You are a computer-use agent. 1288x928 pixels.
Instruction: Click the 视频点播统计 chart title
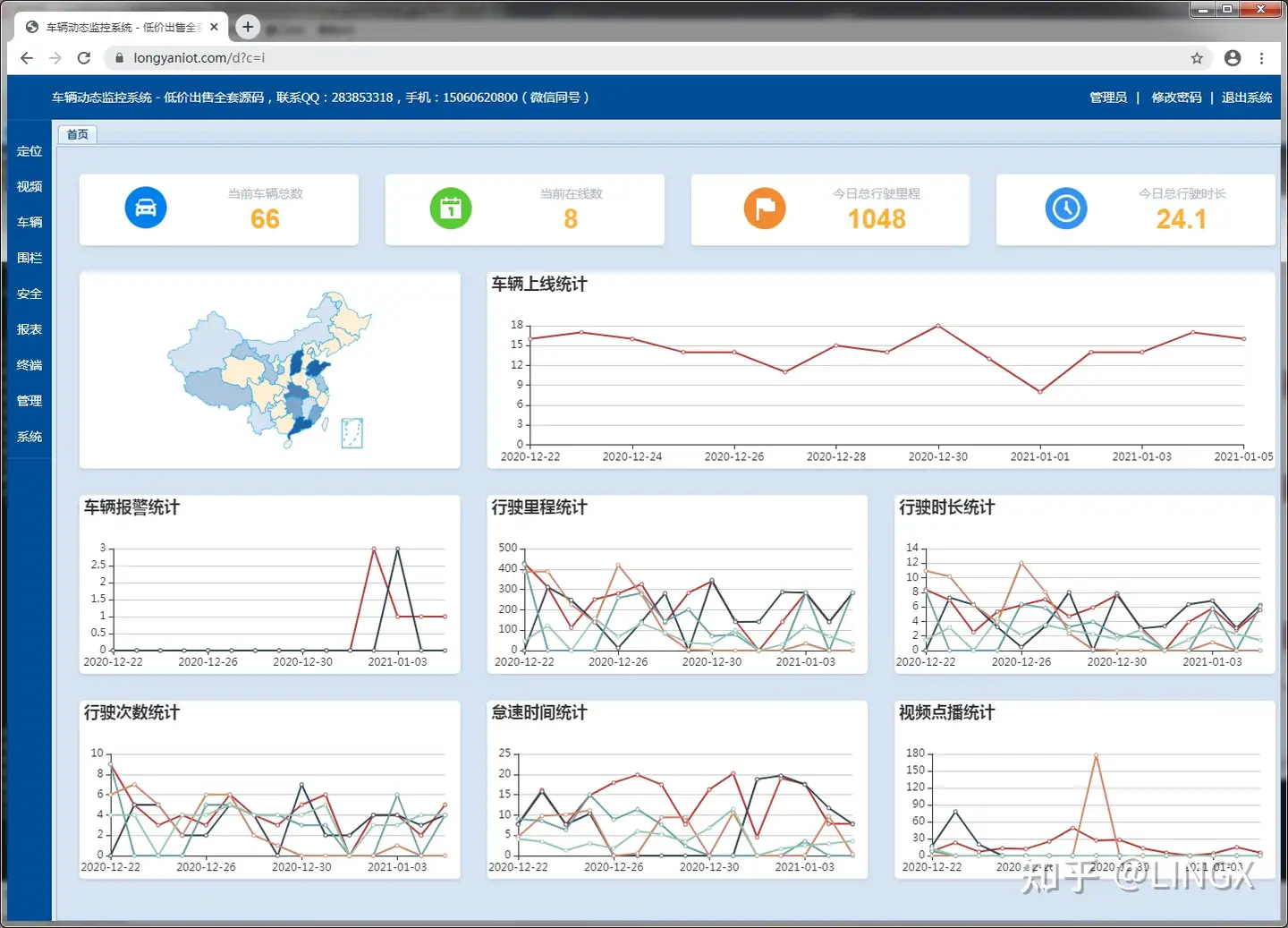[946, 712]
